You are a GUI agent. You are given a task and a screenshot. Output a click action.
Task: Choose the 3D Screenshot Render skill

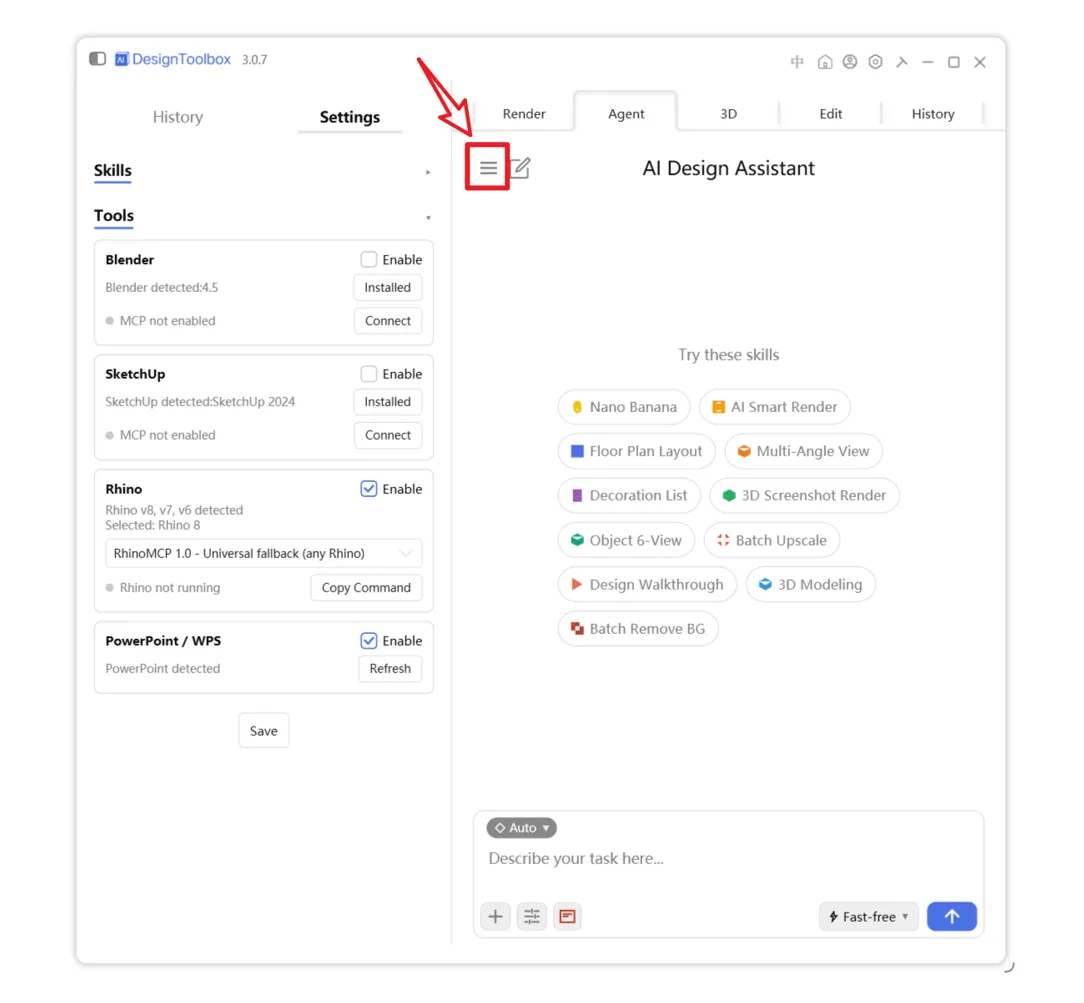(x=804, y=496)
